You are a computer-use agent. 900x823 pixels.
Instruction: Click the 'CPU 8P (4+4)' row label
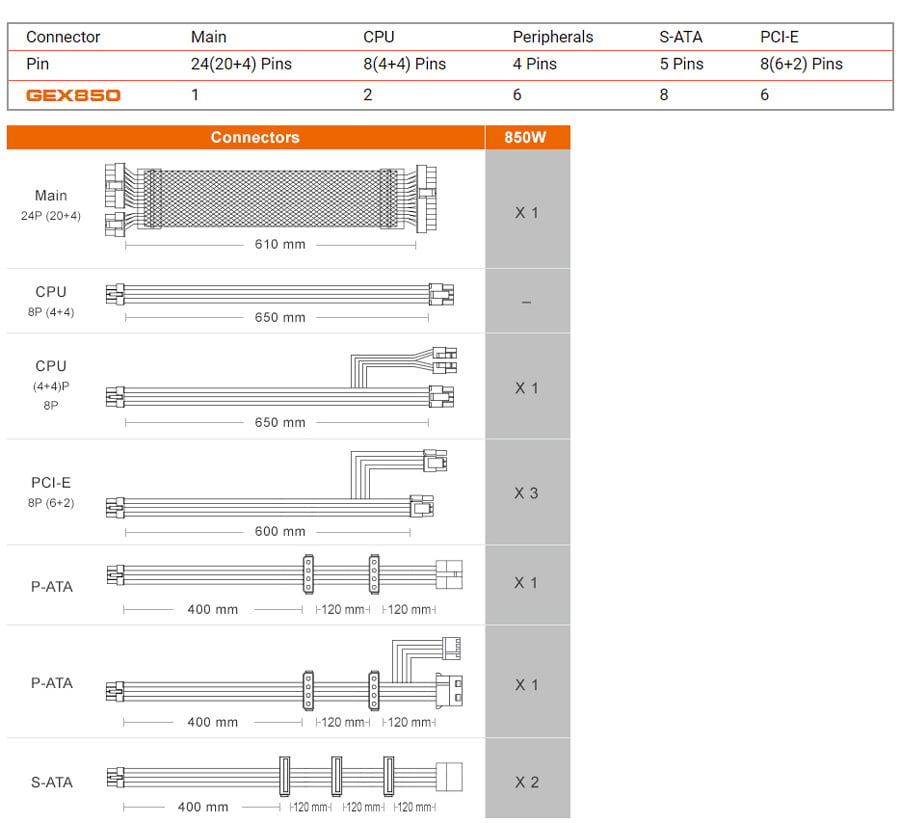(x=51, y=301)
